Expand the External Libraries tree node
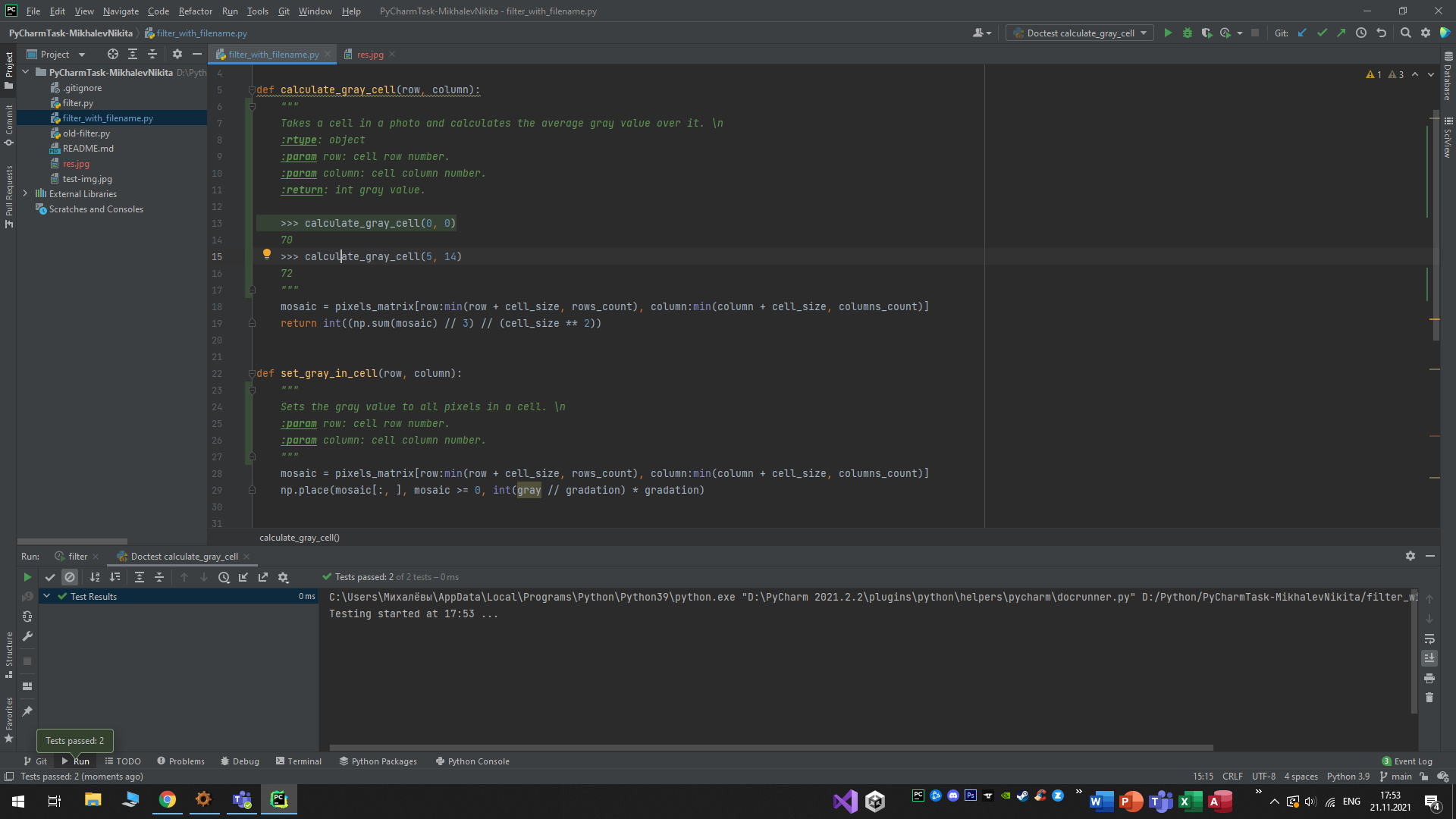The width and height of the screenshot is (1456, 819). coord(26,193)
